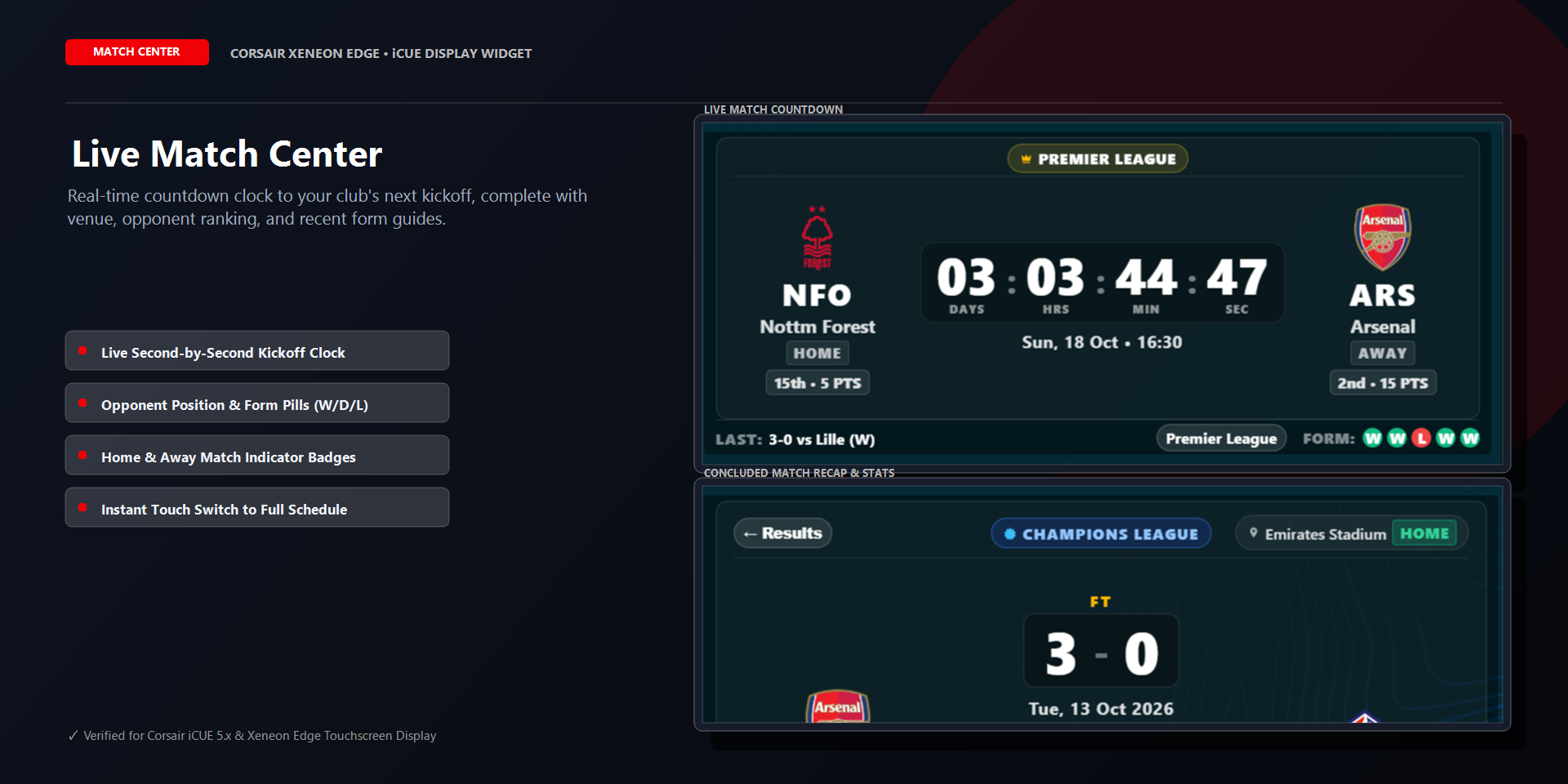
Task: Click the Champions League ball icon
Action: [x=1010, y=534]
